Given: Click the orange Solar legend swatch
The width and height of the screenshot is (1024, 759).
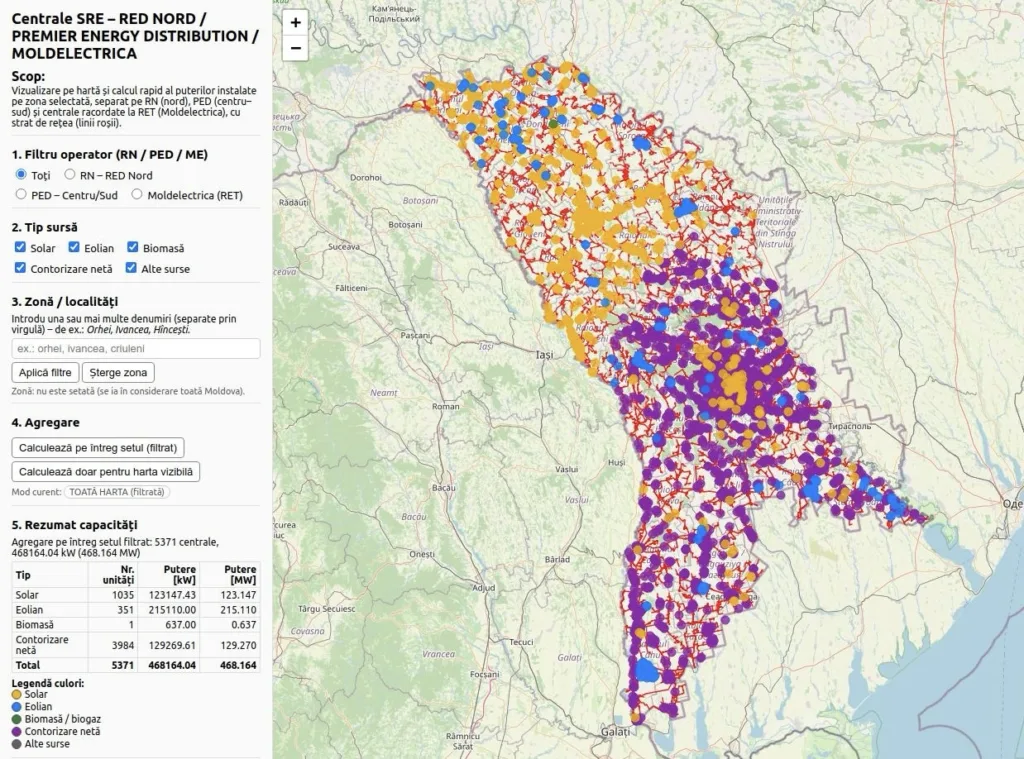Looking at the screenshot, I should (15, 694).
